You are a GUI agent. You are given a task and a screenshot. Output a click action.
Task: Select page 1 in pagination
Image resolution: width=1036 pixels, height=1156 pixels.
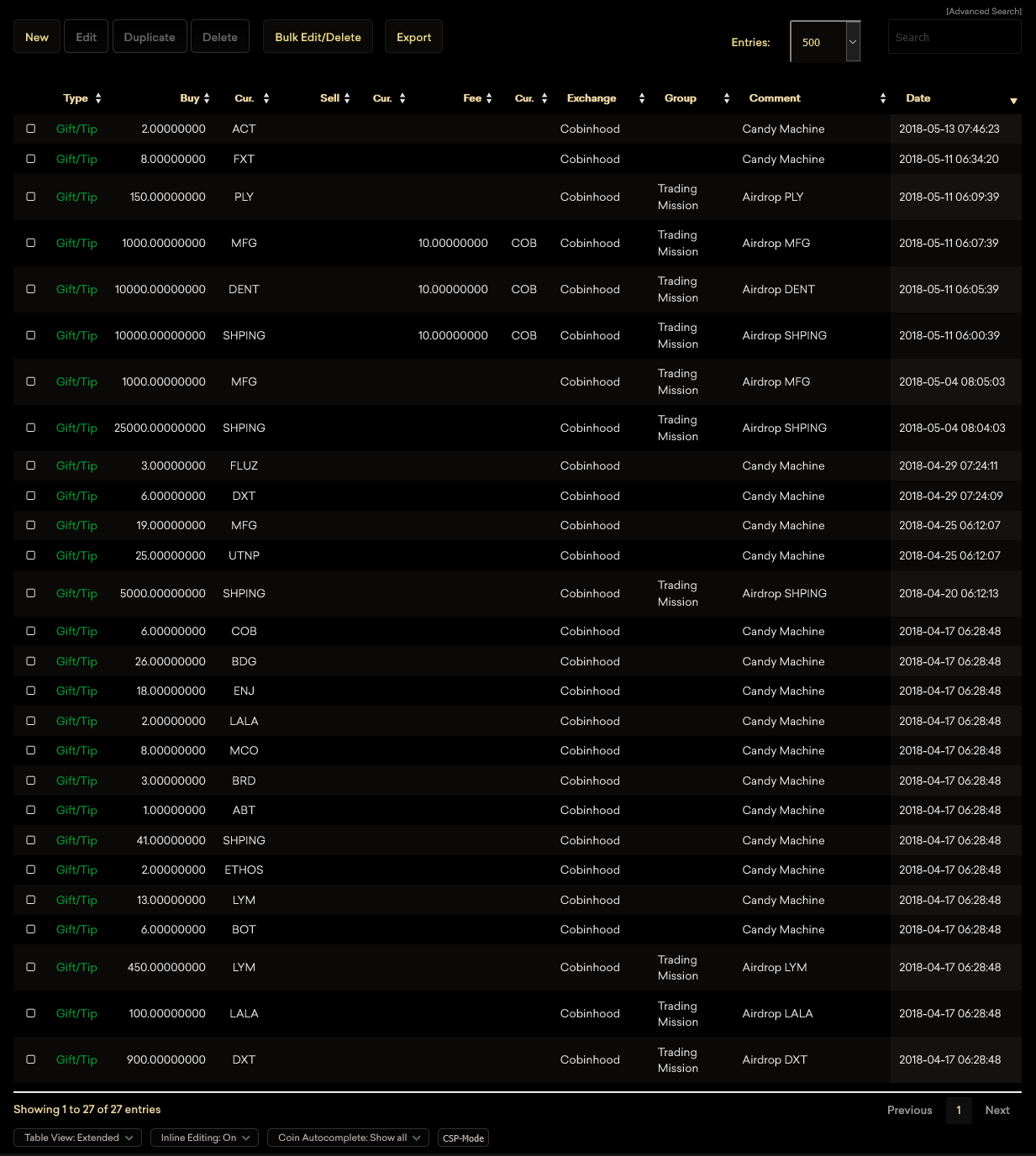click(959, 1110)
